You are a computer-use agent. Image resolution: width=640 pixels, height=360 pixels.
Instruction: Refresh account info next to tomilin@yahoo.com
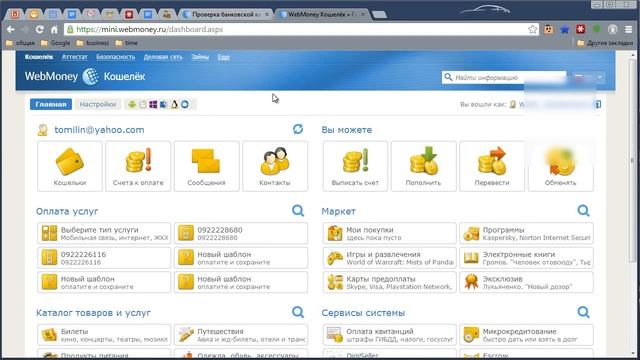[298, 129]
